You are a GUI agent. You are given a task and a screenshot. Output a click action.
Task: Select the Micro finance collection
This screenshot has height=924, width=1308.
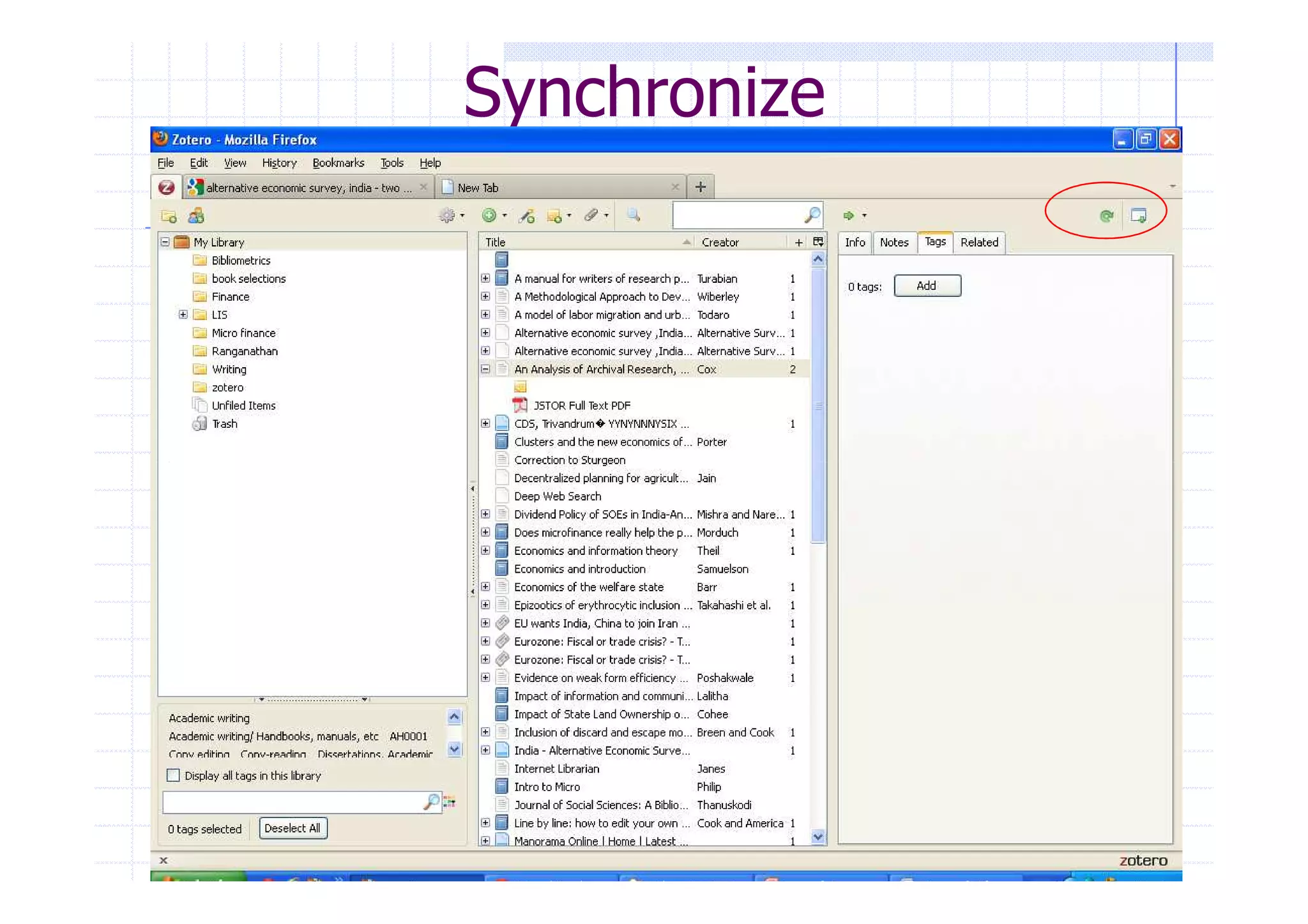(243, 333)
